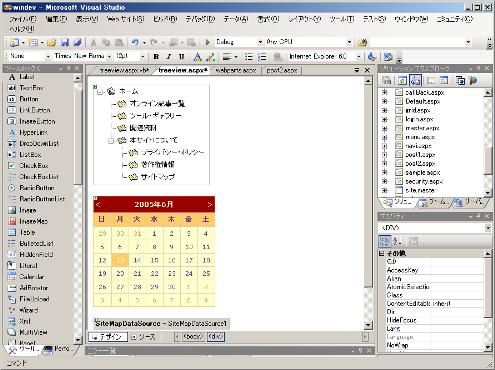Viewport: 495px width, 370px height.
Task: Open the Times New Roman font dropdown
Action: [x=109, y=57]
